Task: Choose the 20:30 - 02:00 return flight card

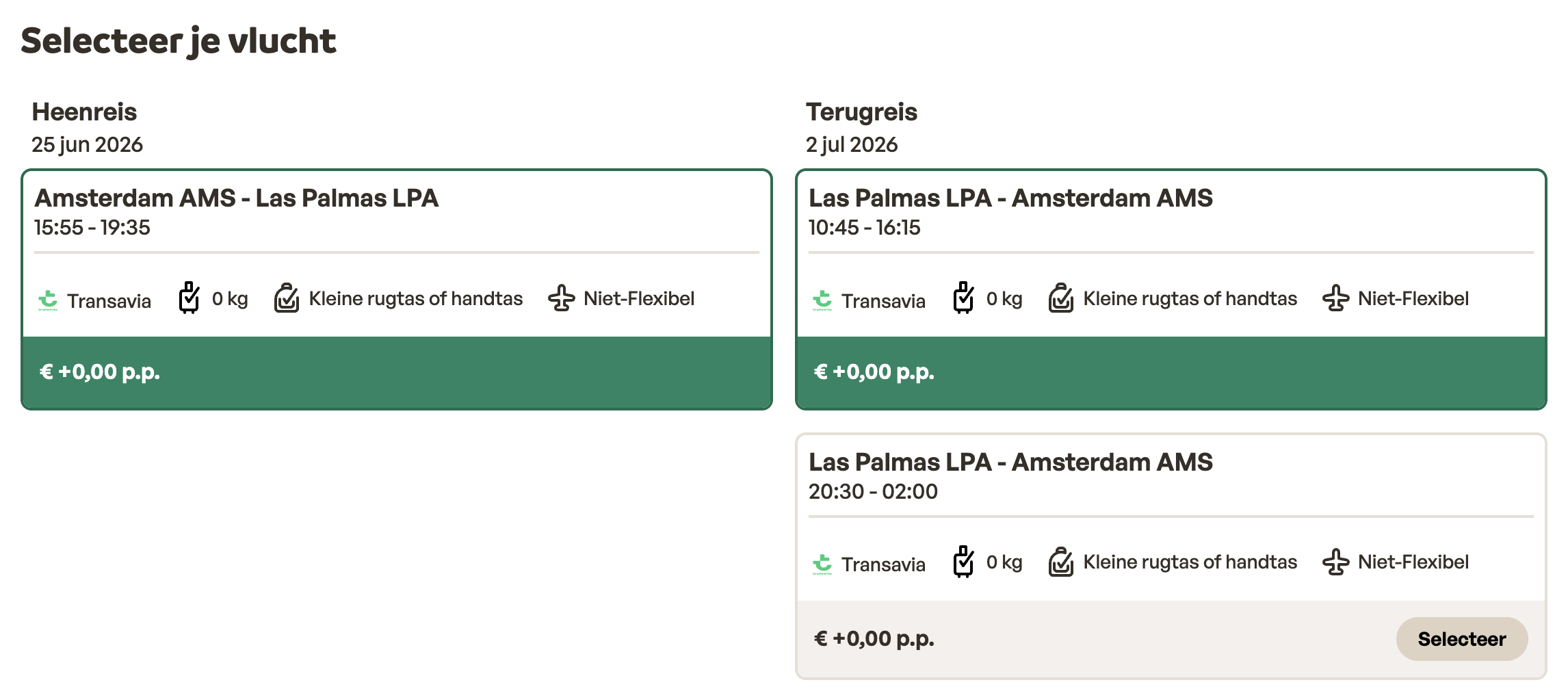Action: click(x=1170, y=476)
